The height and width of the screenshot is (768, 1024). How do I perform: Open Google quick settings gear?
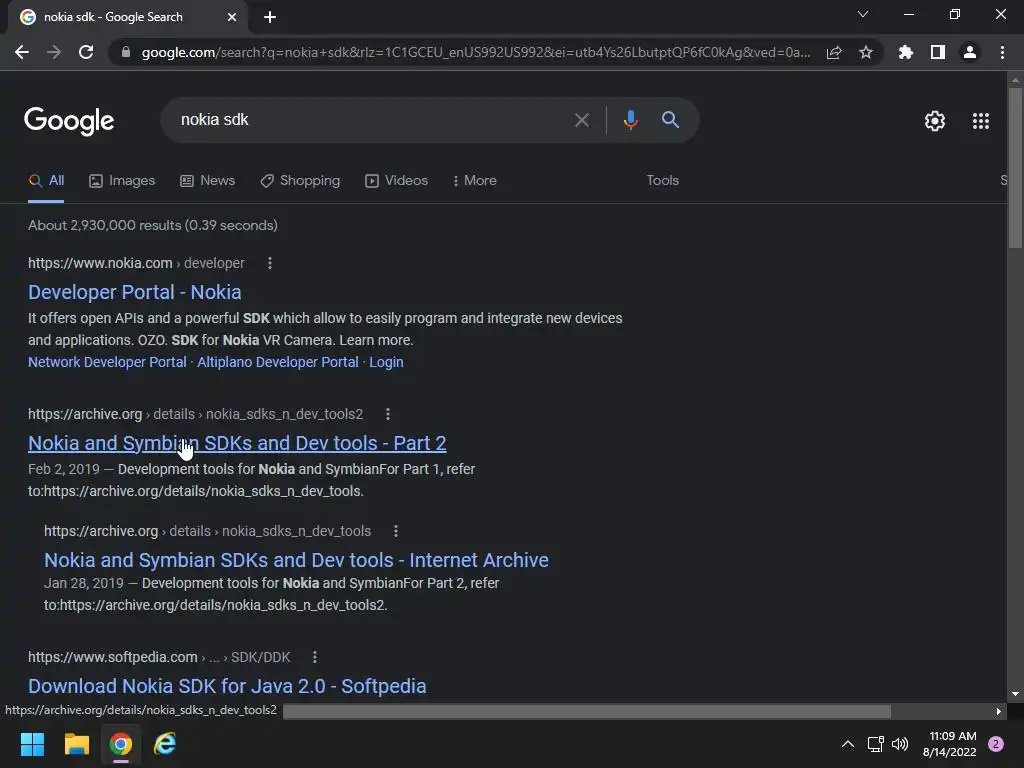point(935,121)
